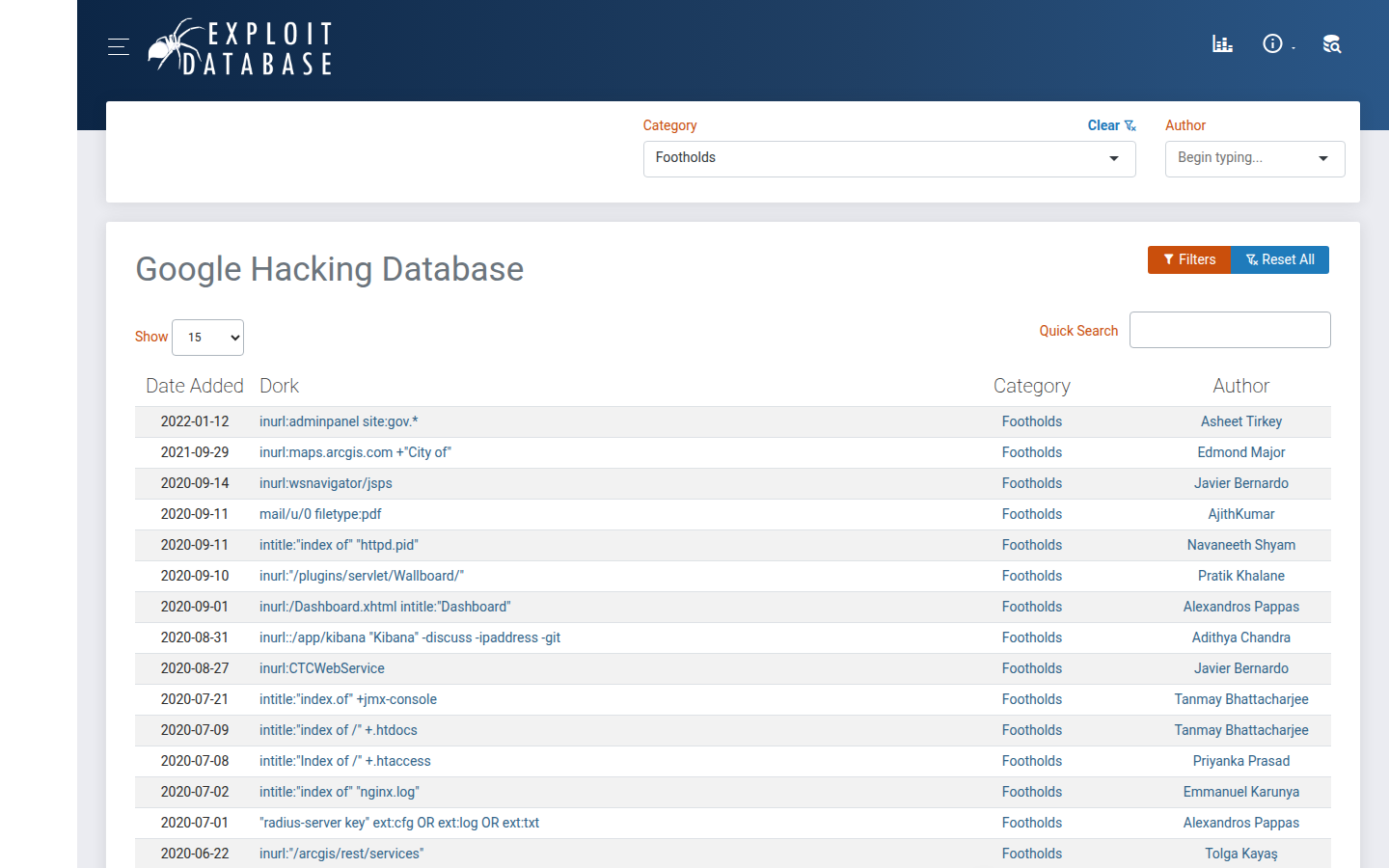This screenshot has width=1389, height=868.
Task: Sort by the Dork column header
Action: 279,386
